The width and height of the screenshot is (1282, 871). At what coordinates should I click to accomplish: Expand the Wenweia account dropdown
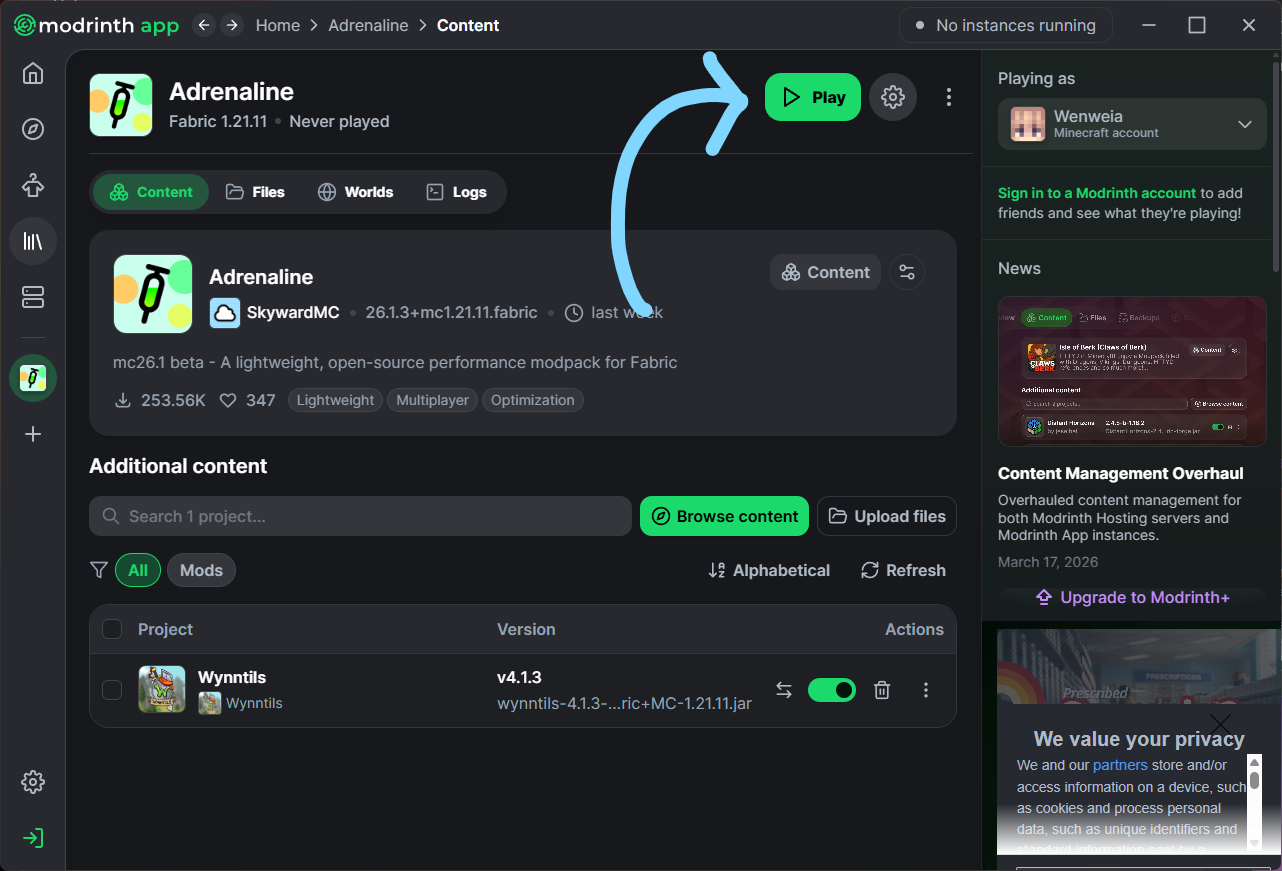tap(1132, 124)
